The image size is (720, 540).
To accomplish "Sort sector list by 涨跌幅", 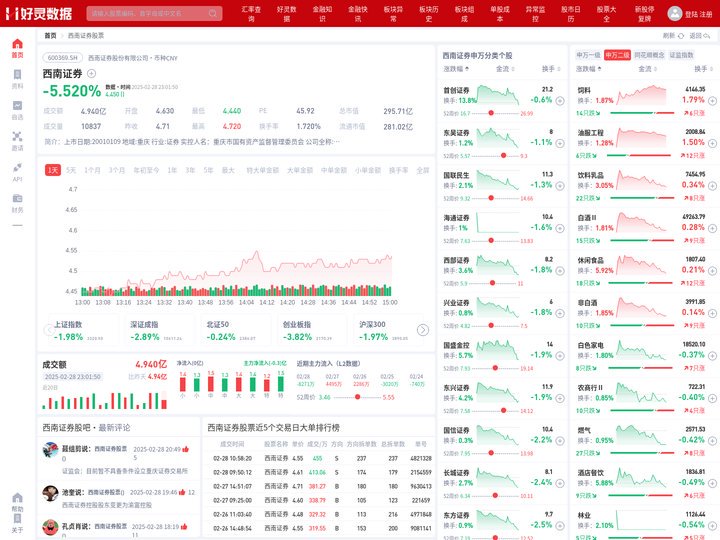I will 589,69.
